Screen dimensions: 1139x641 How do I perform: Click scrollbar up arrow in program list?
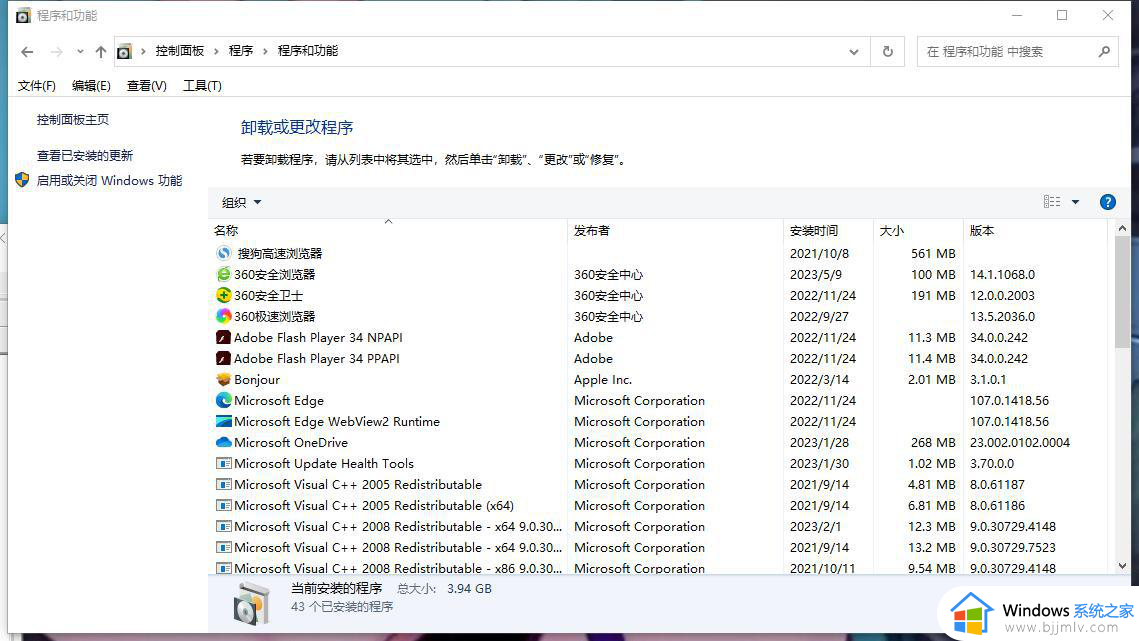[1122, 228]
